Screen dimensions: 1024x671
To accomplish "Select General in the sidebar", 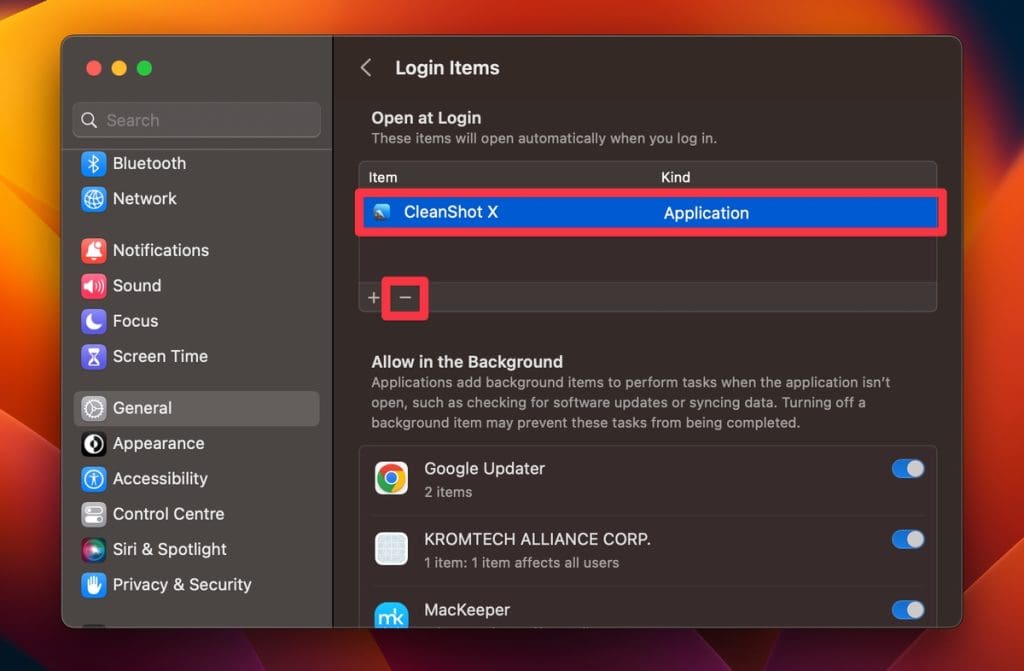I will click(197, 408).
